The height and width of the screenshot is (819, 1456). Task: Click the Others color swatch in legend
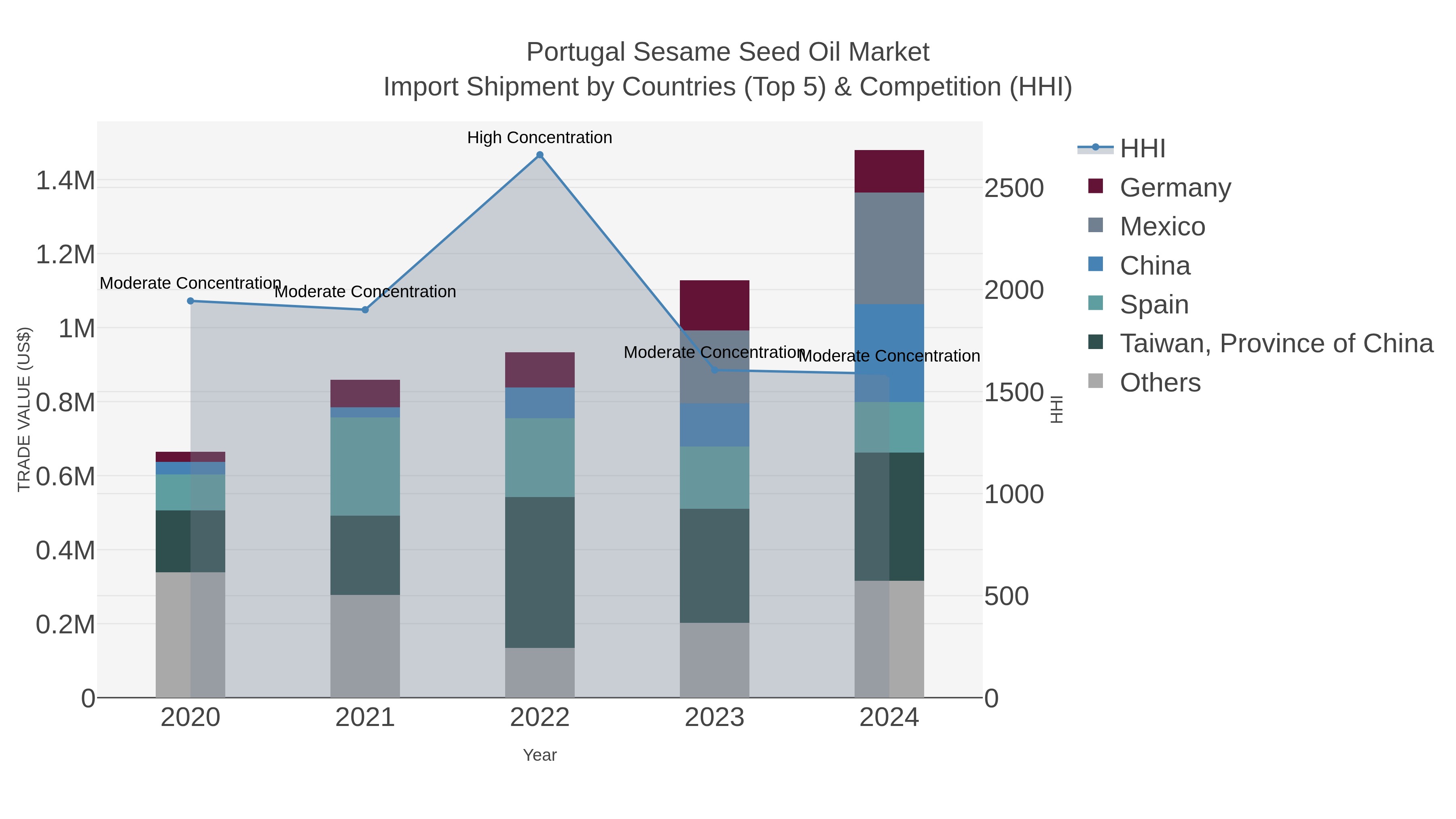tap(1095, 381)
